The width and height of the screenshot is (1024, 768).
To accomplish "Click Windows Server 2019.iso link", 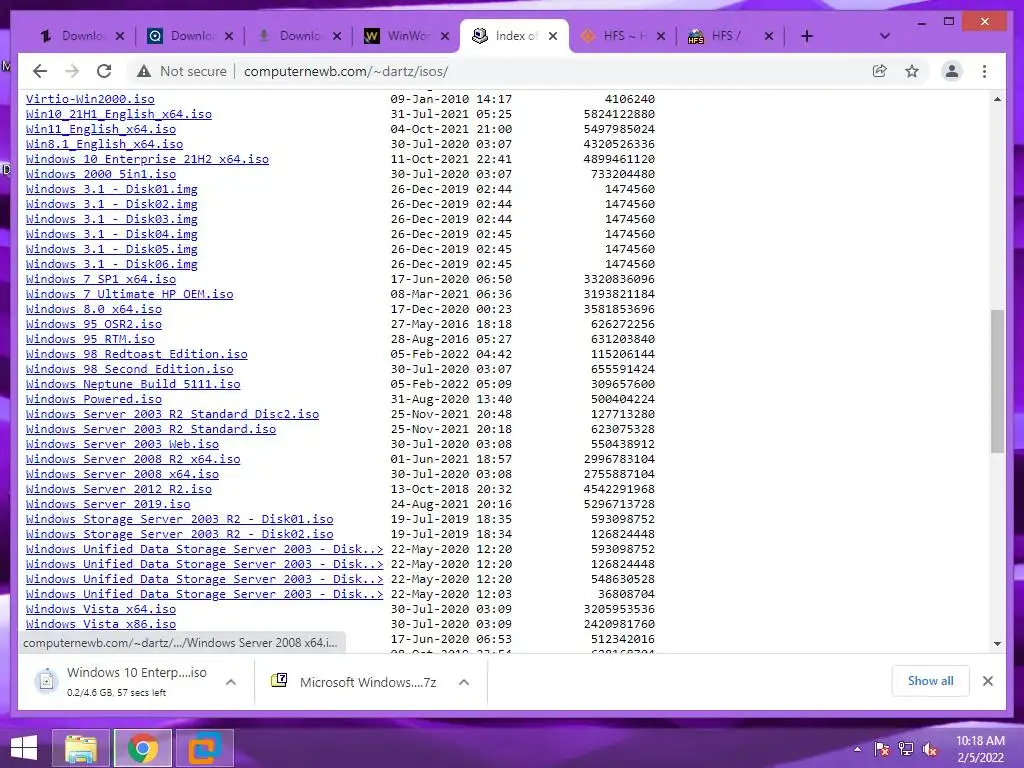I will coord(108,505).
